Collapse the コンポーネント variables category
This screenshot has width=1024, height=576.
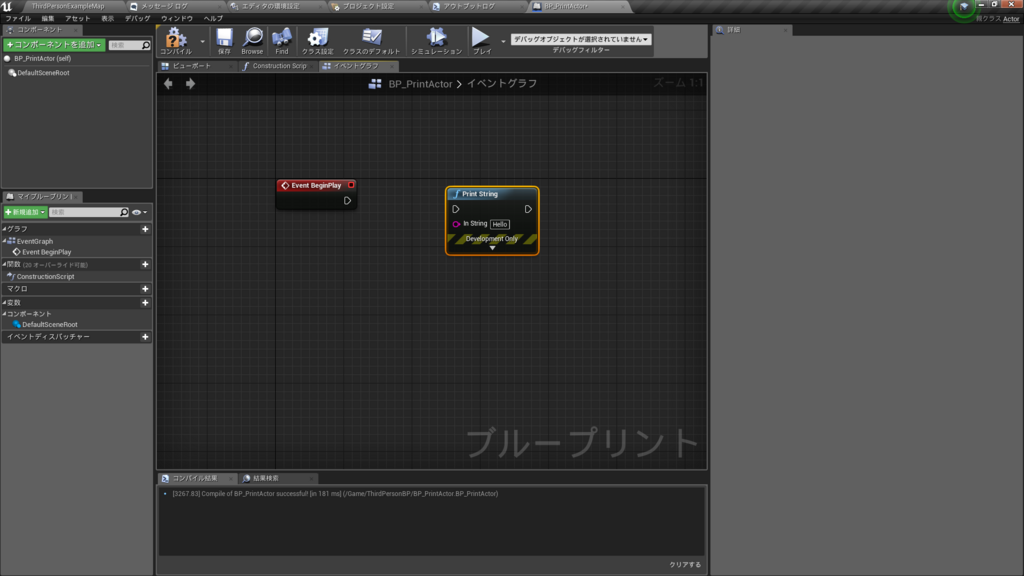pyautogui.click(x=4, y=314)
